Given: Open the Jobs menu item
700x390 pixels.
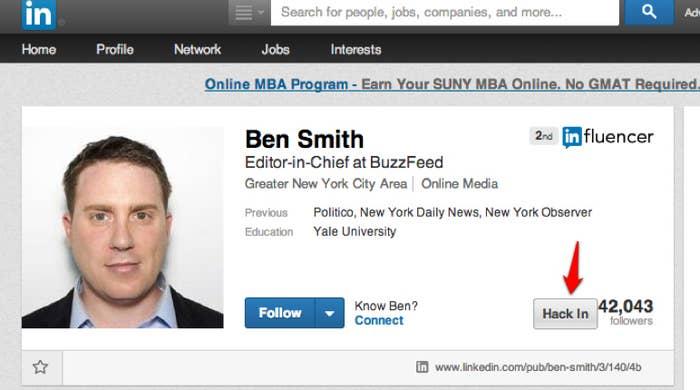Looking at the screenshot, I should [275, 49].
